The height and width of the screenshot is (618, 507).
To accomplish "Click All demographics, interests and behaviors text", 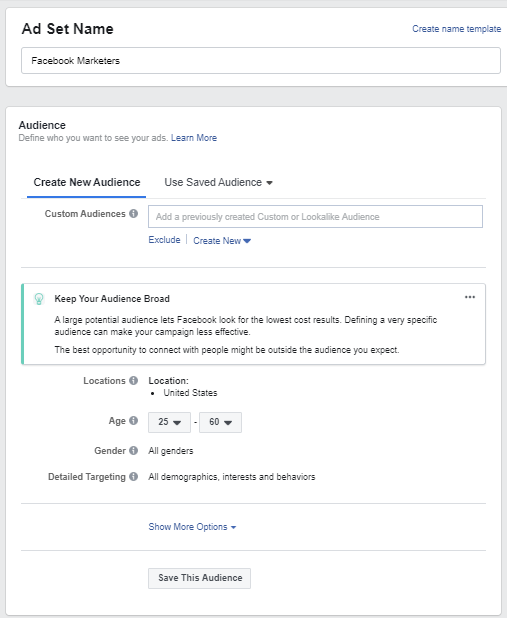I will tap(232, 477).
